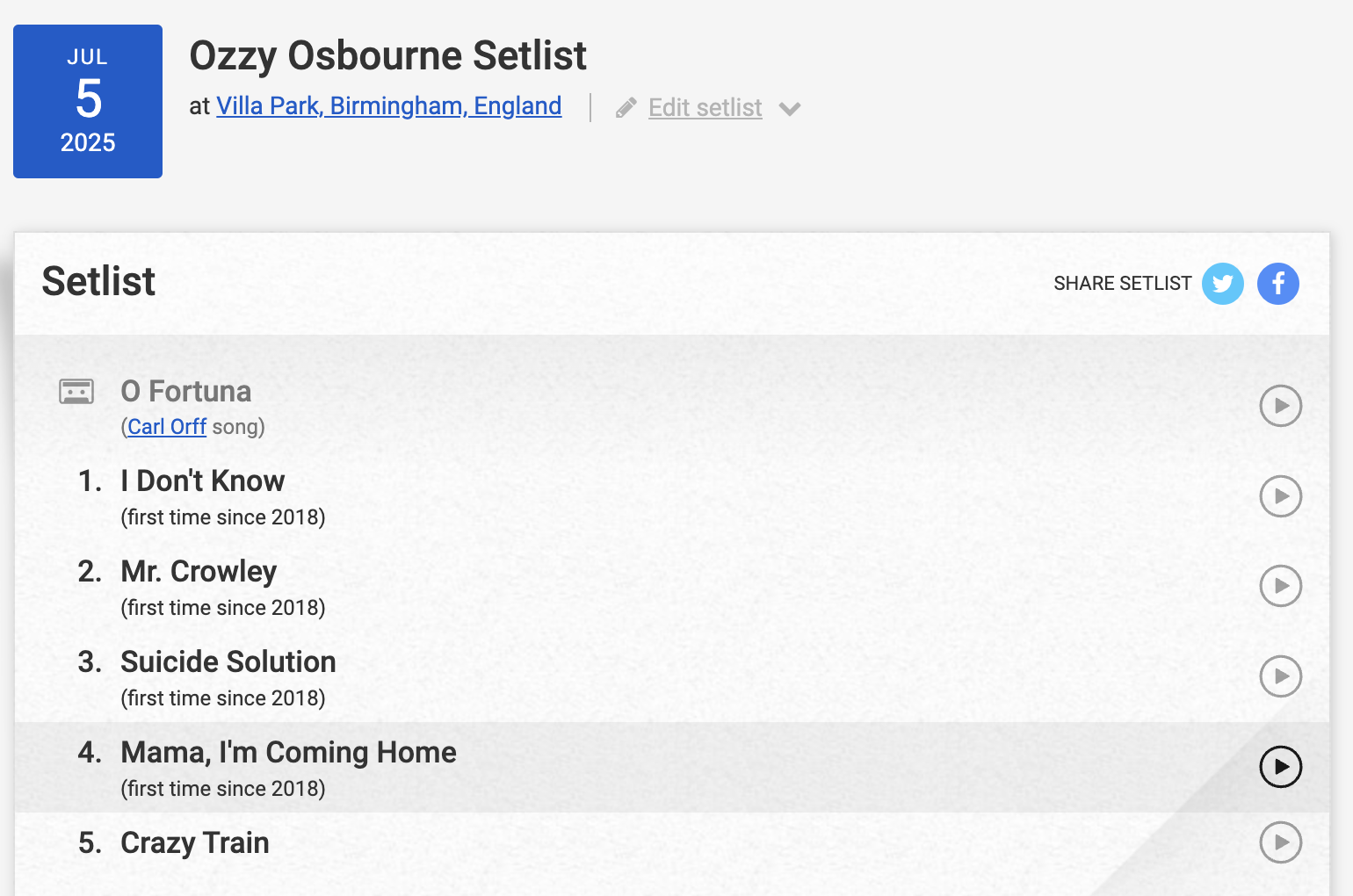Open the I Don't Know song title
Screen dimensions: 1353x896
[203, 481]
